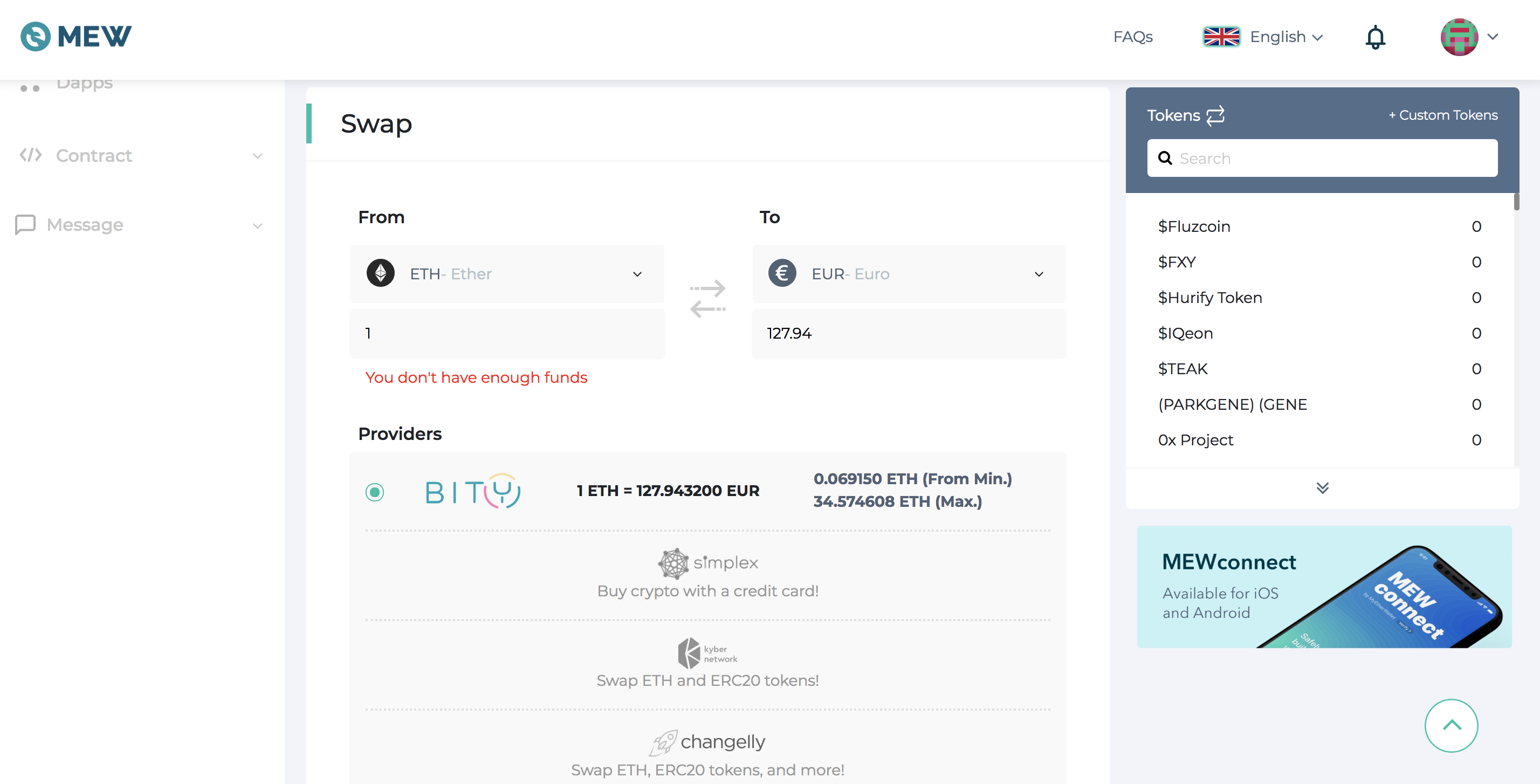Select the $Fluzcoin token row
The width and height of the screenshot is (1540, 784).
[x=1319, y=226]
